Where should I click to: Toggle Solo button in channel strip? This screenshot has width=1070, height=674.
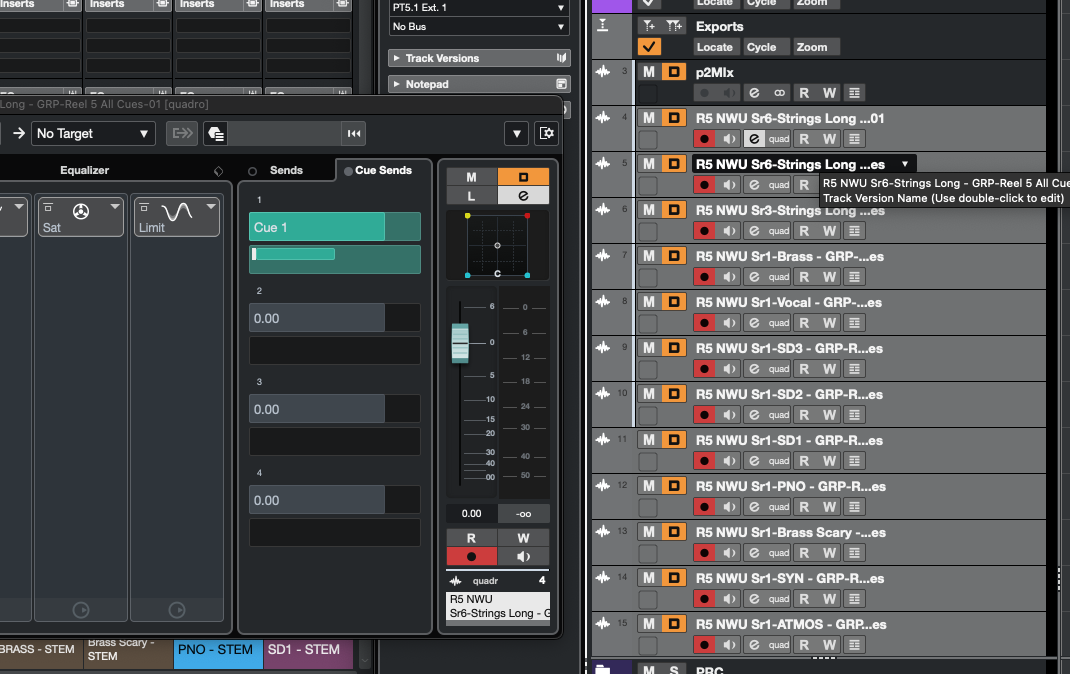click(x=523, y=177)
